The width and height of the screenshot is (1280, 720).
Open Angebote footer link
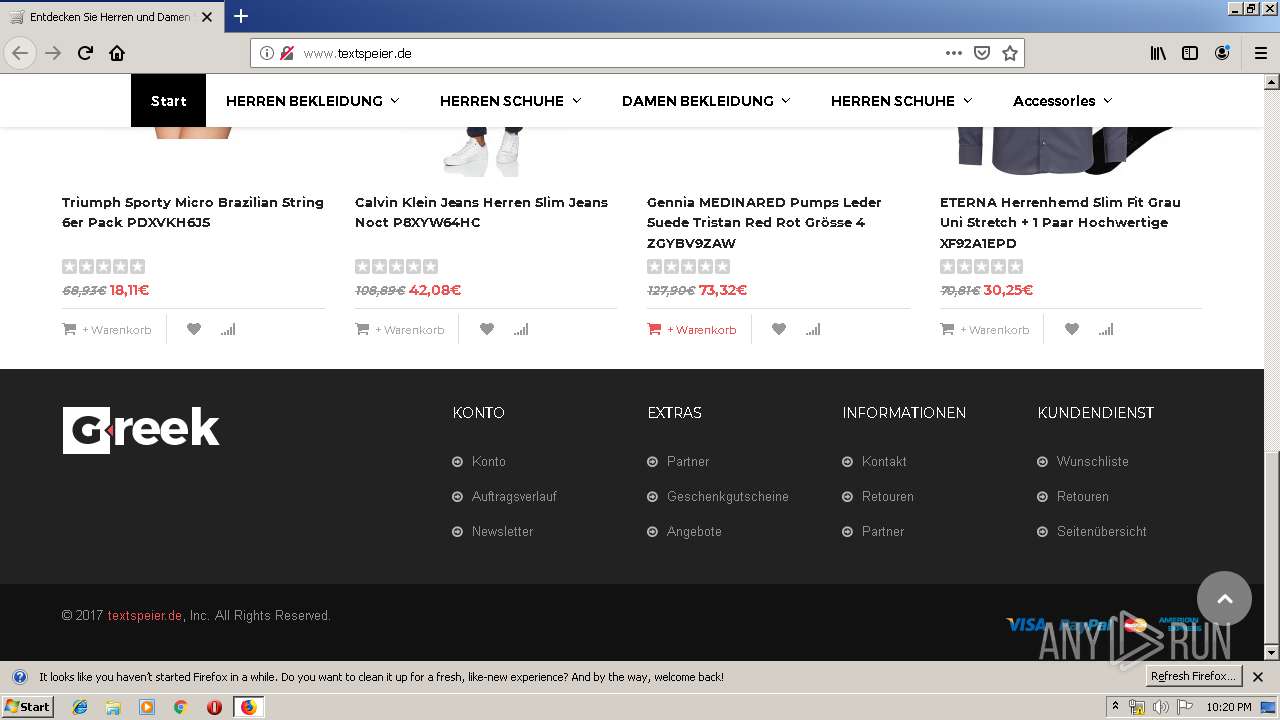click(x=694, y=531)
